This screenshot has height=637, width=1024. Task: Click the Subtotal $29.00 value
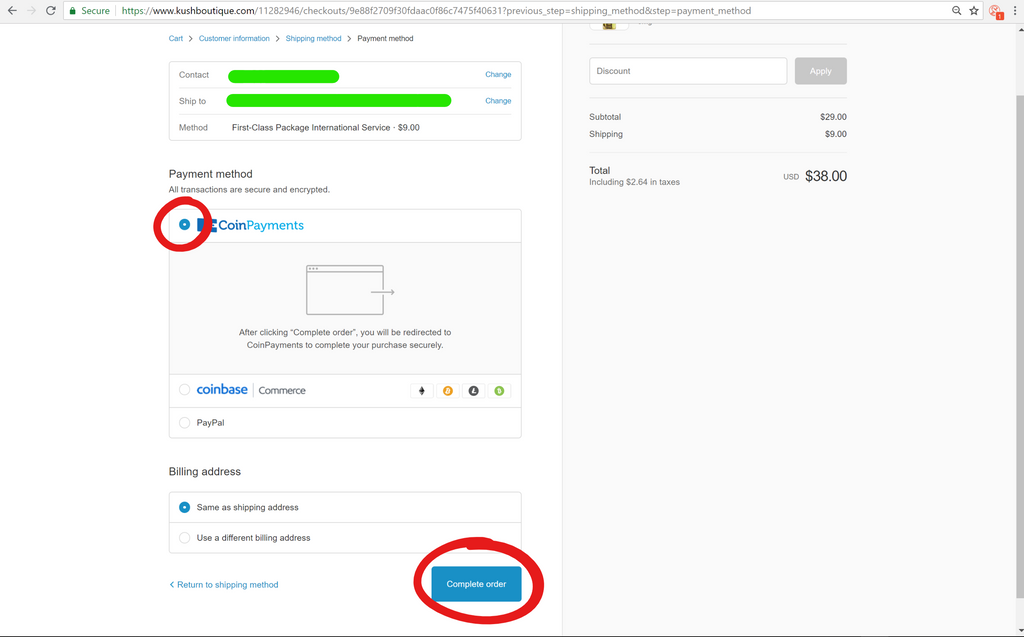pyautogui.click(x=833, y=117)
